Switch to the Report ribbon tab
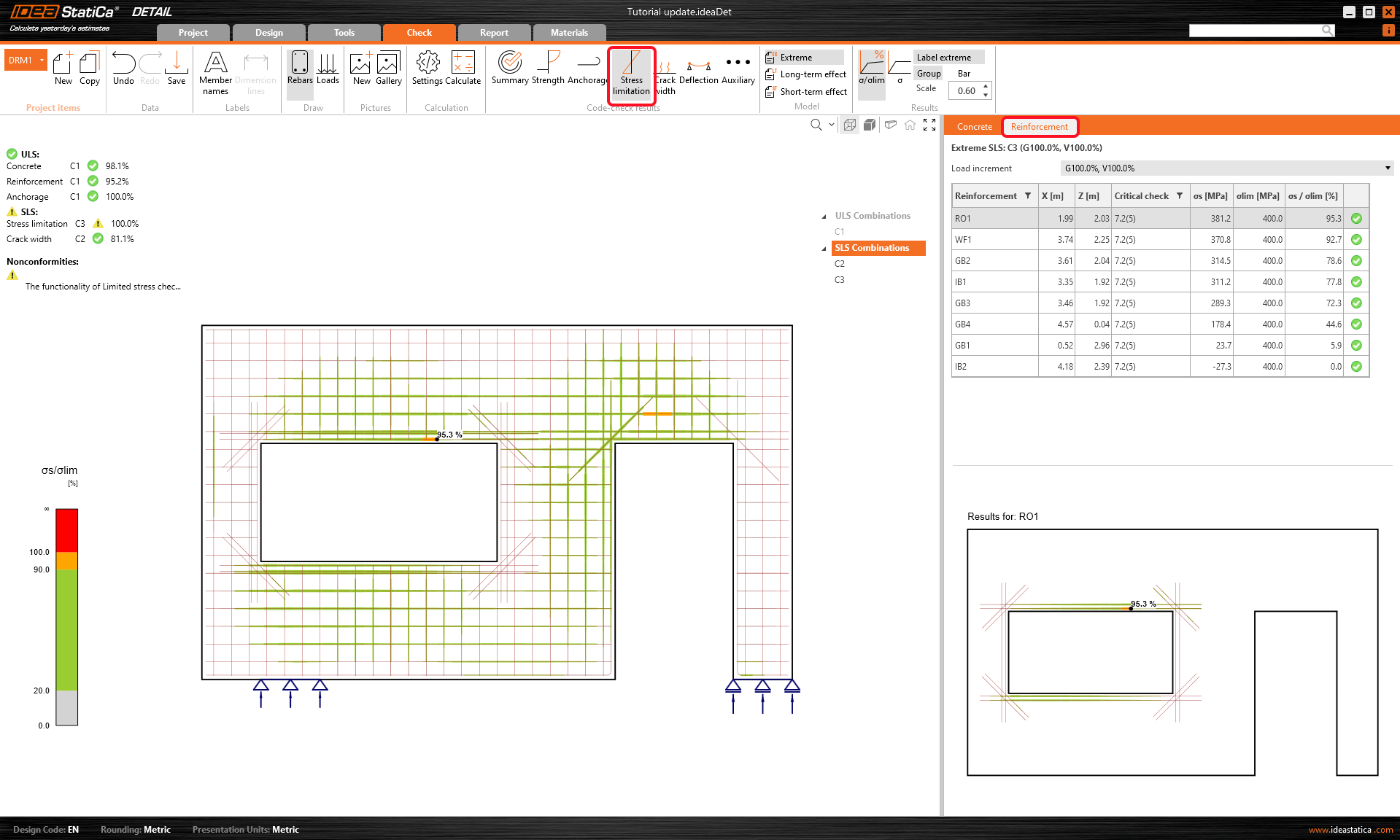This screenshot has height=840, width=1400. 494,33
